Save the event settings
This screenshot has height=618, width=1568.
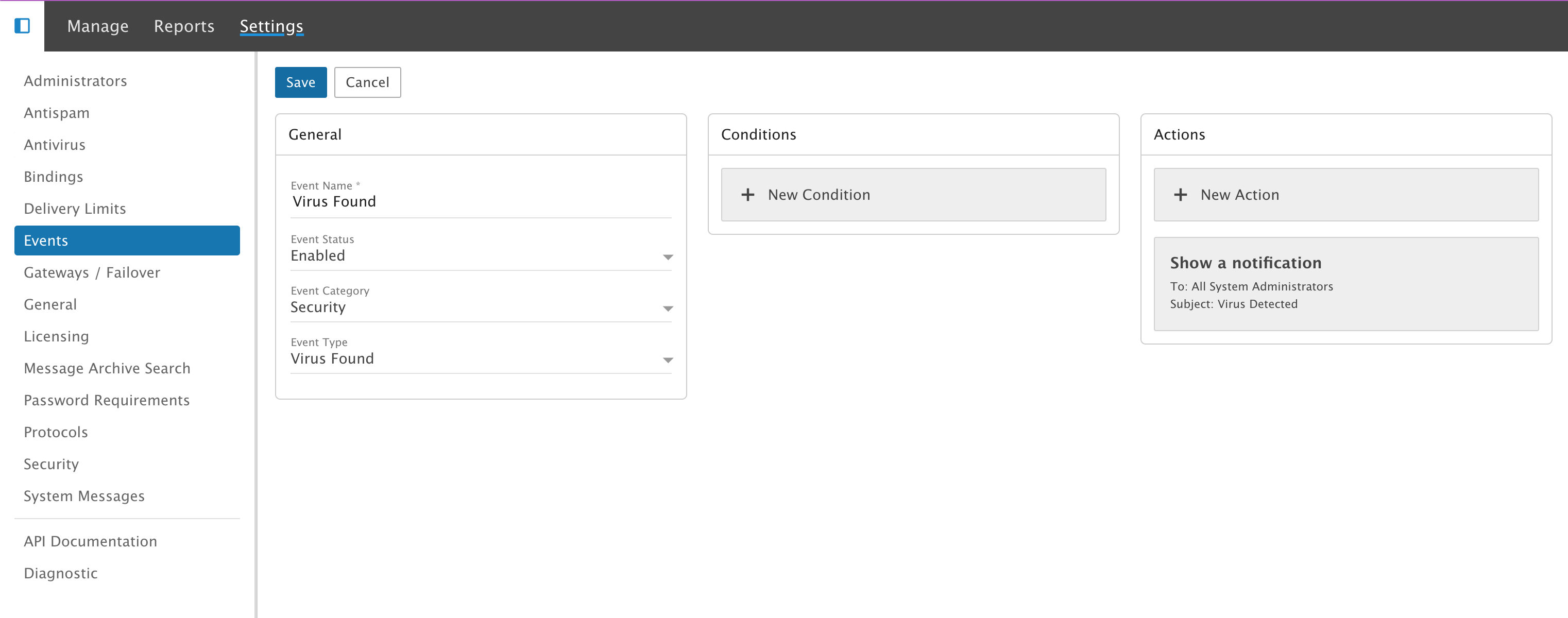pos(300,82)
